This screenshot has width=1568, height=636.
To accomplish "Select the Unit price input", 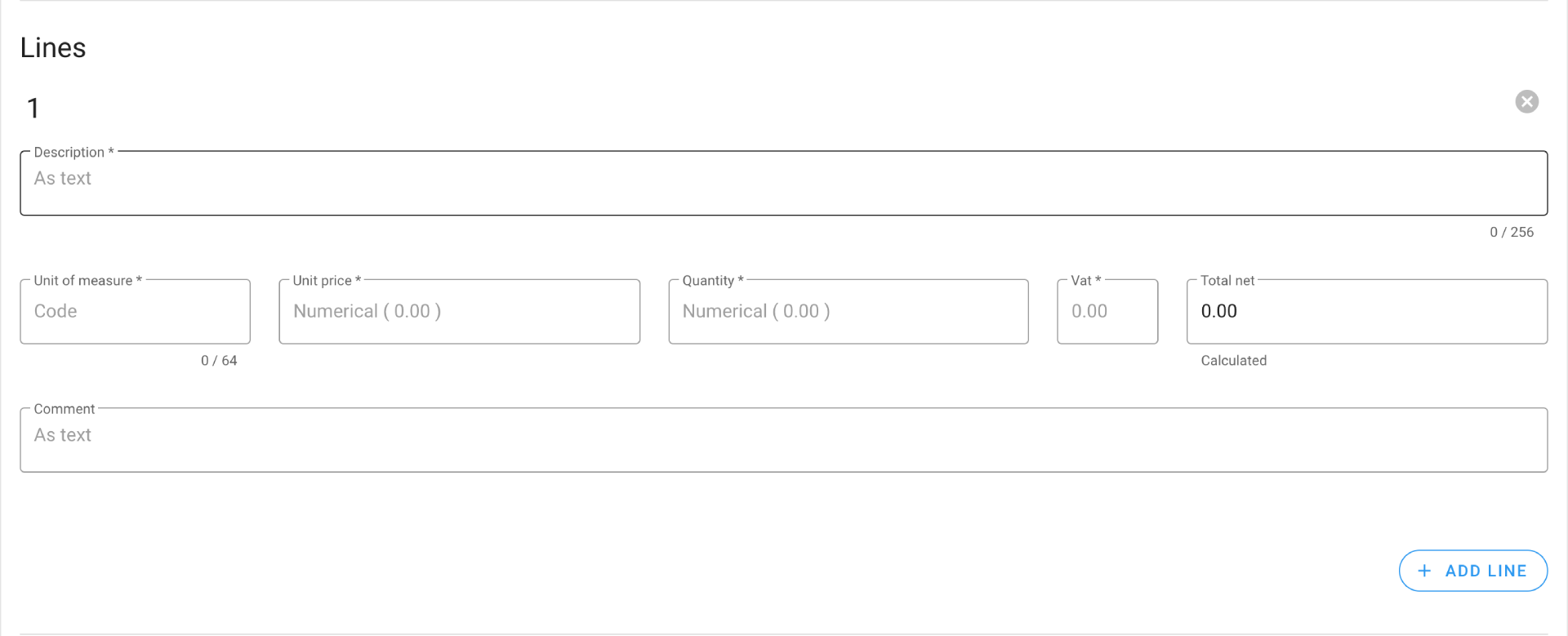I will tap(459, 312).
